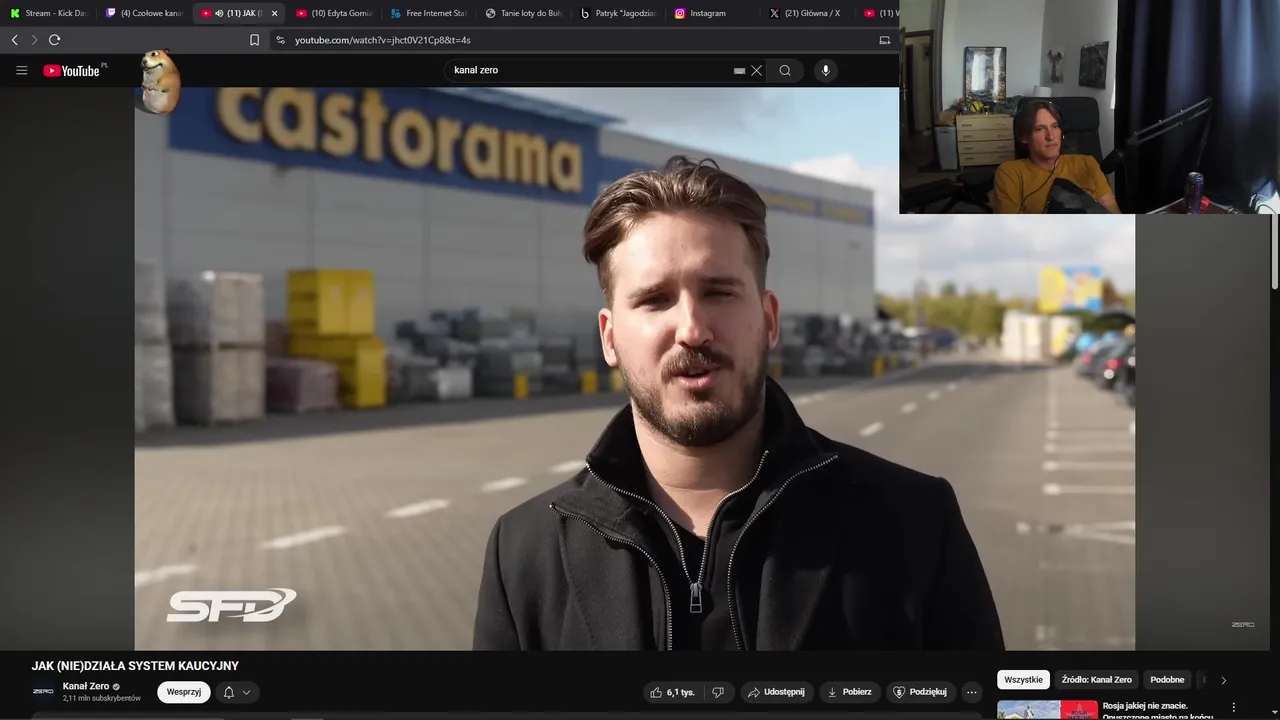The image size is (1280, 720).
Task: Reload the page with the refresh icon
Action: coord(54,40)
